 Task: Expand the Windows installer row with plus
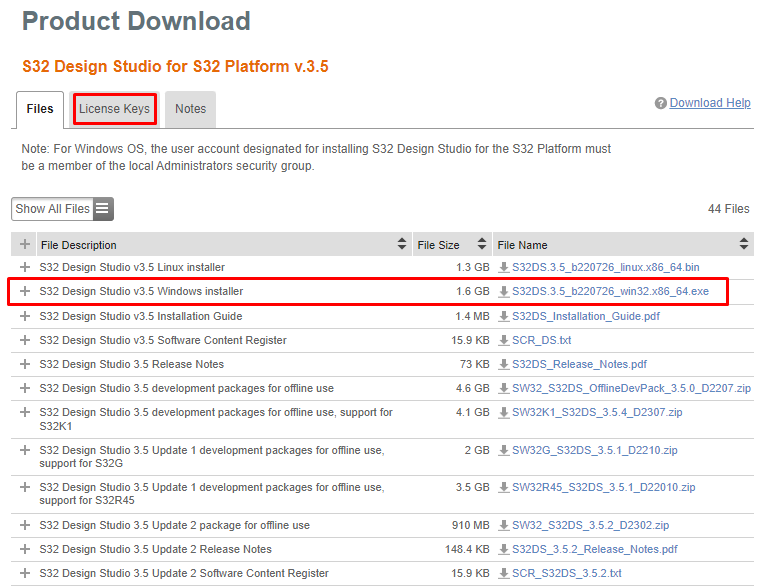[25, 292]
